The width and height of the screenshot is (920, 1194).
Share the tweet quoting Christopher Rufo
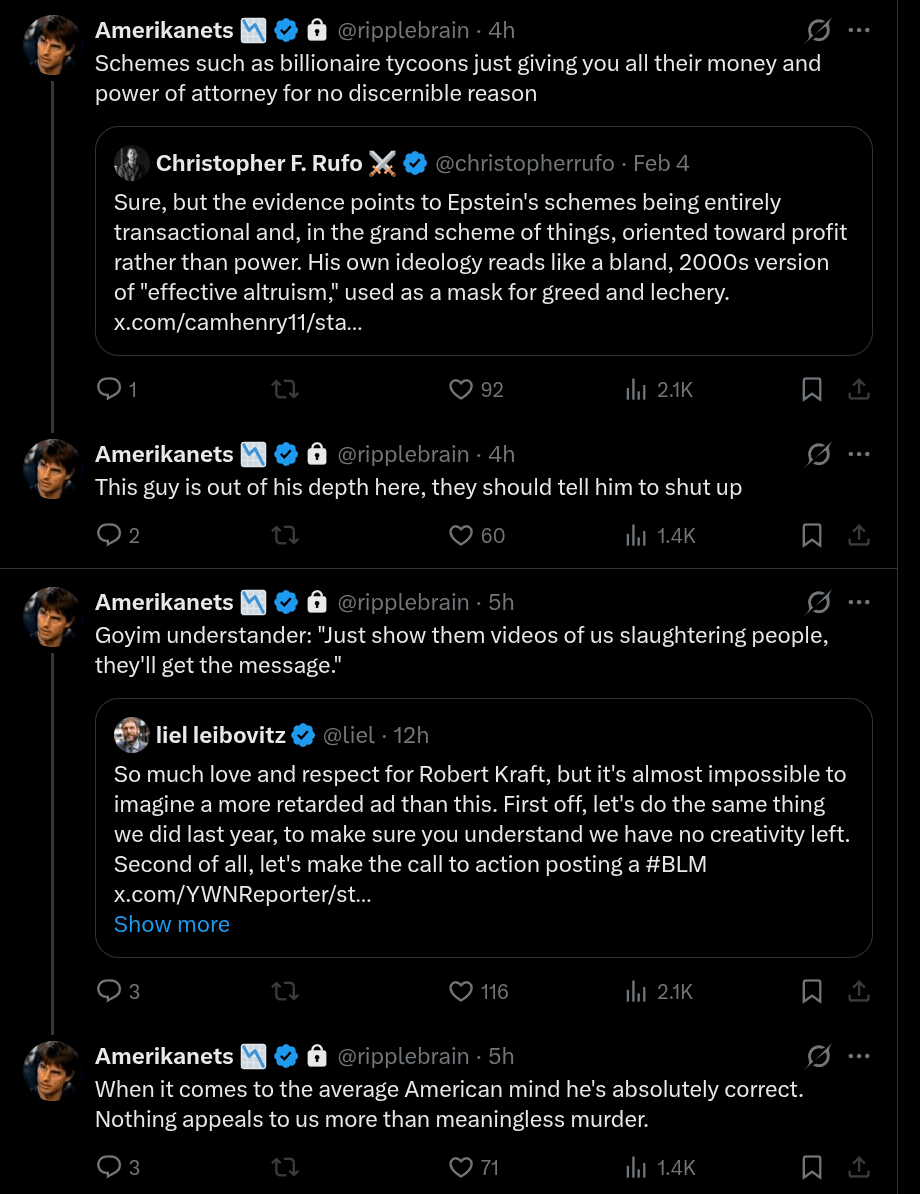[858, 389]
